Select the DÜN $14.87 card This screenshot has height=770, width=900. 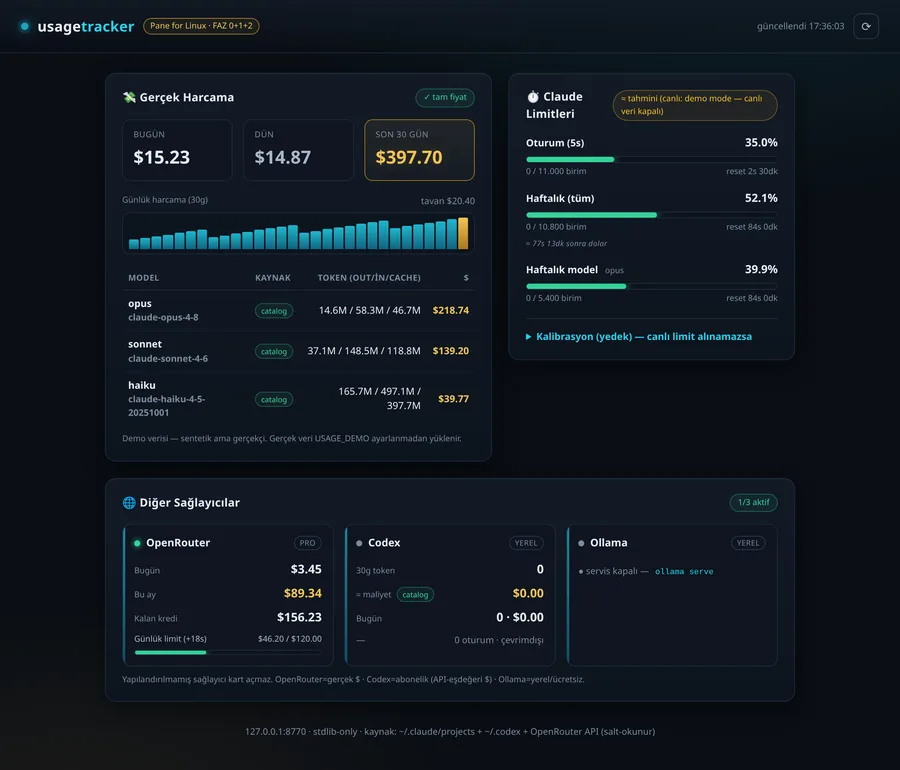click(298, 150)
